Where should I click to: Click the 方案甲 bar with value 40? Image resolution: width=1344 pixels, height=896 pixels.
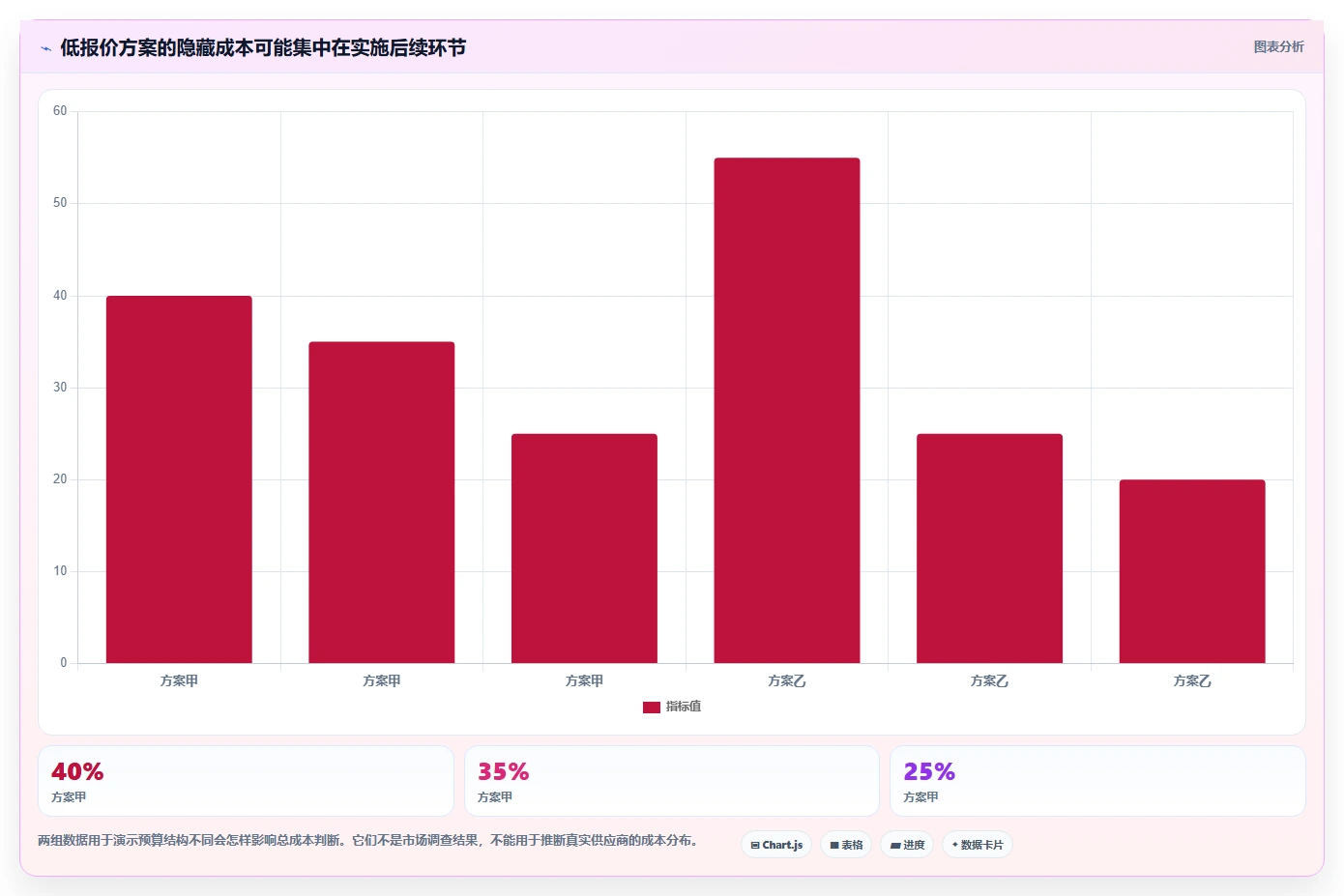pyautogui.click(x=179, y=479)
